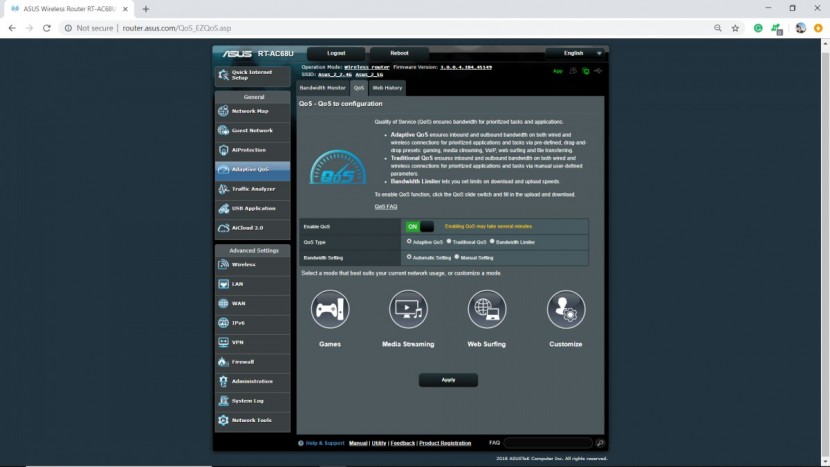Open Guest Network page
Image resolution: width=830 pixels, height=467 pixels.
pos(252,131)
